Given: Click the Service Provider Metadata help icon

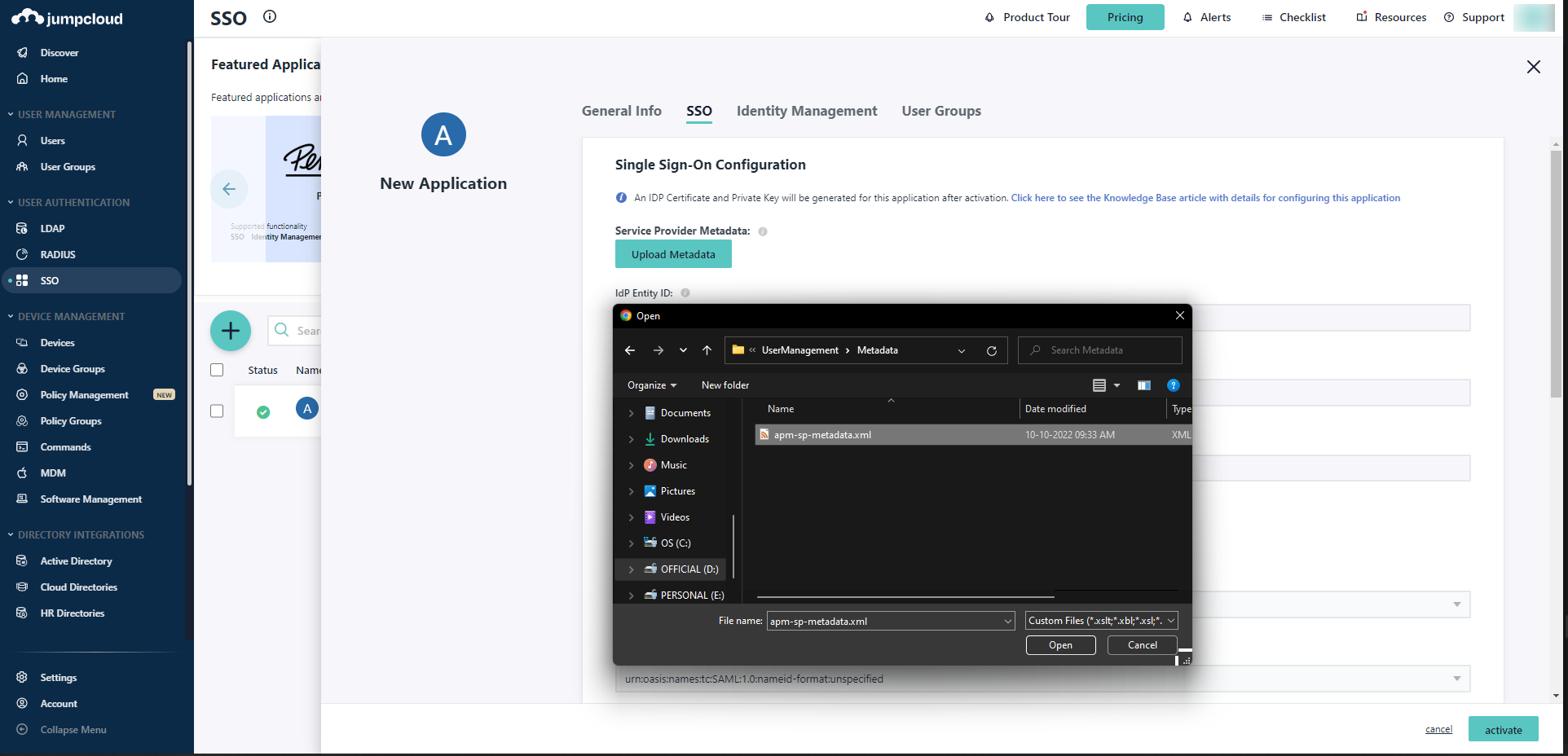Looking at the screenshot, I should [763, 231].
